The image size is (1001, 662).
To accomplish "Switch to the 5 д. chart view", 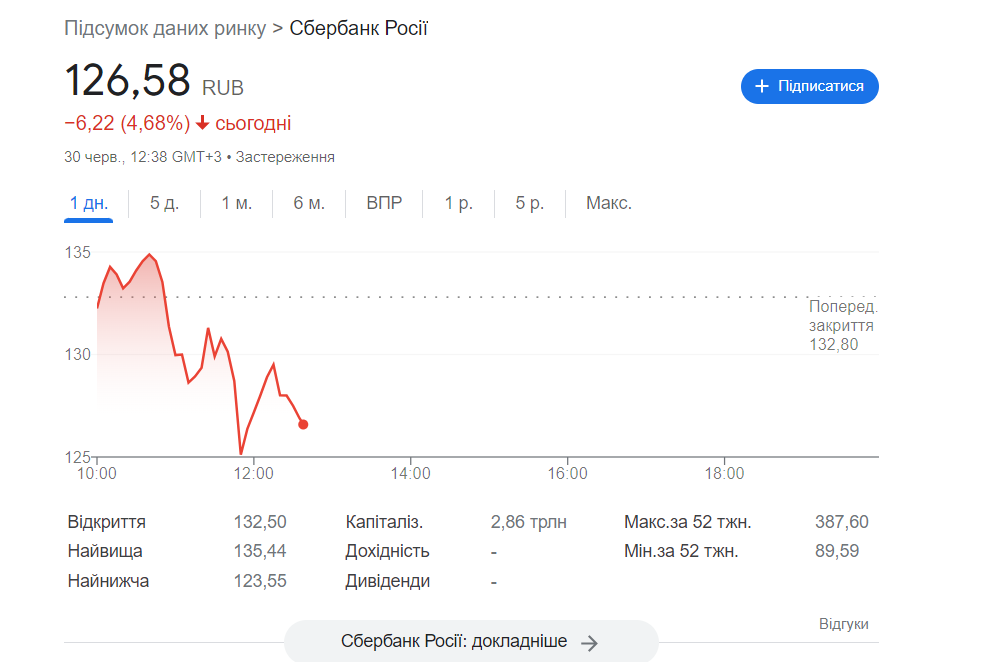I will [x=163, y=202].
